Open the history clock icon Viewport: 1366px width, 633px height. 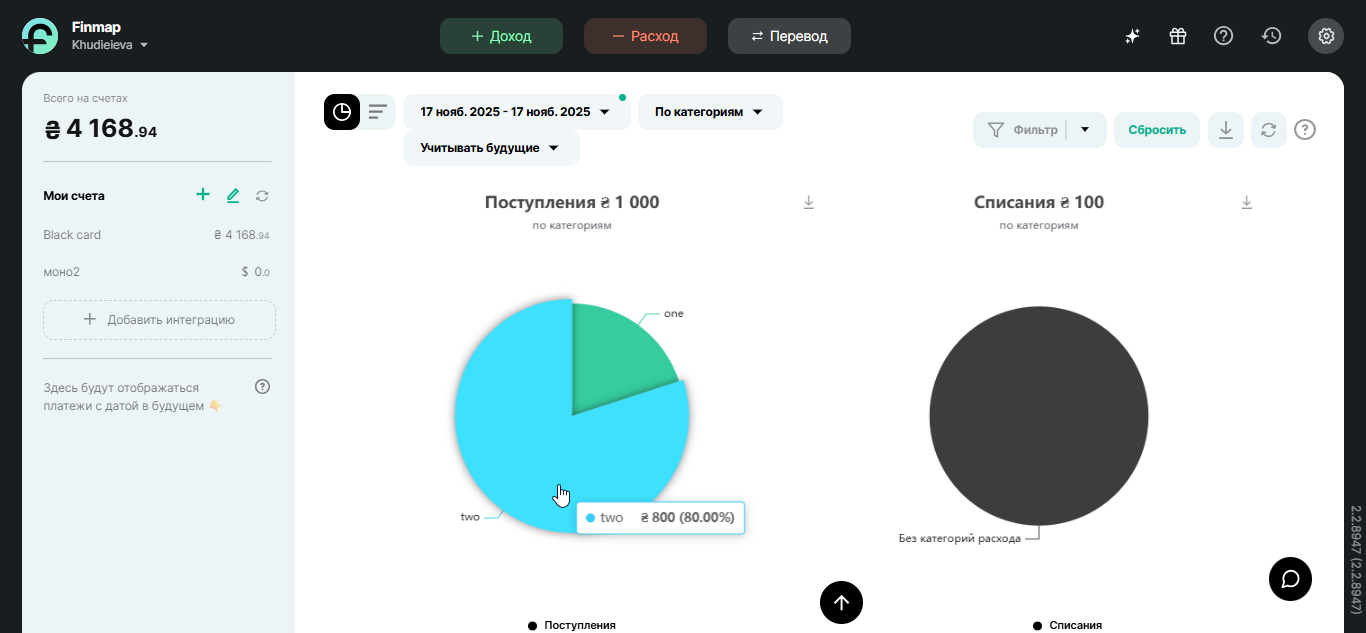[1271, 36]
